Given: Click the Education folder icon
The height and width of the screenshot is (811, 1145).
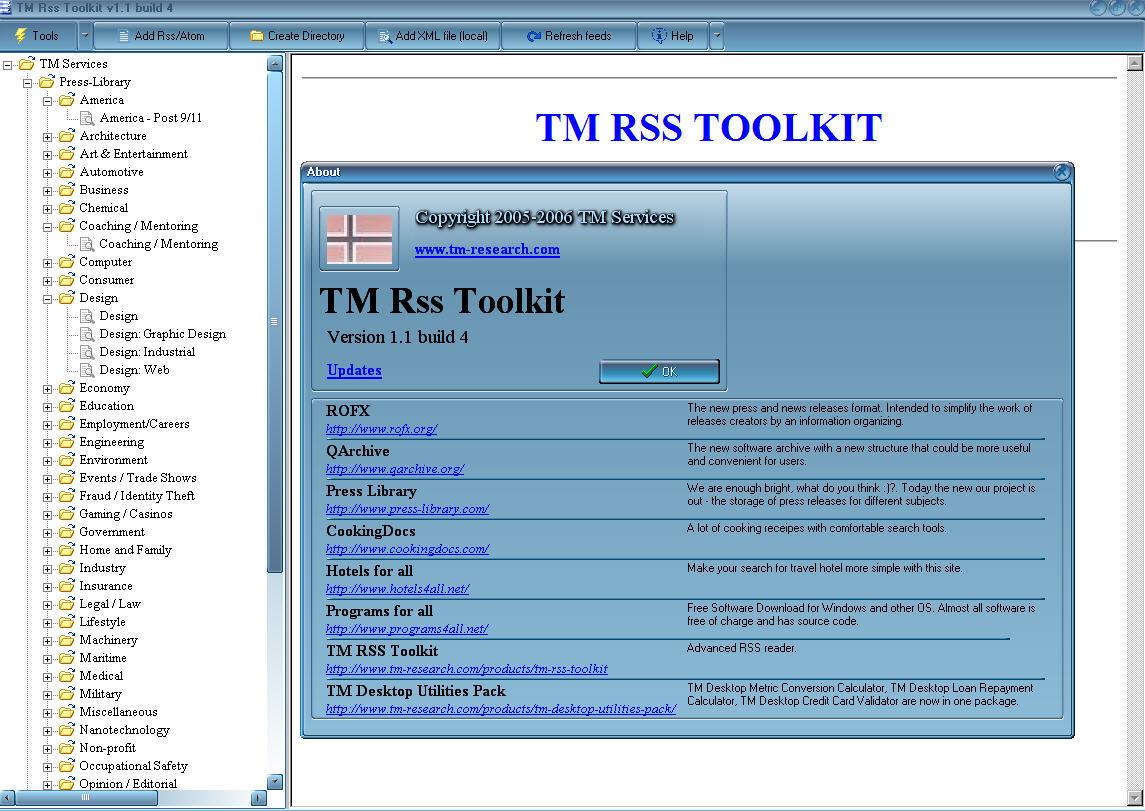Looking at the screenshot, I should [66, 406].
